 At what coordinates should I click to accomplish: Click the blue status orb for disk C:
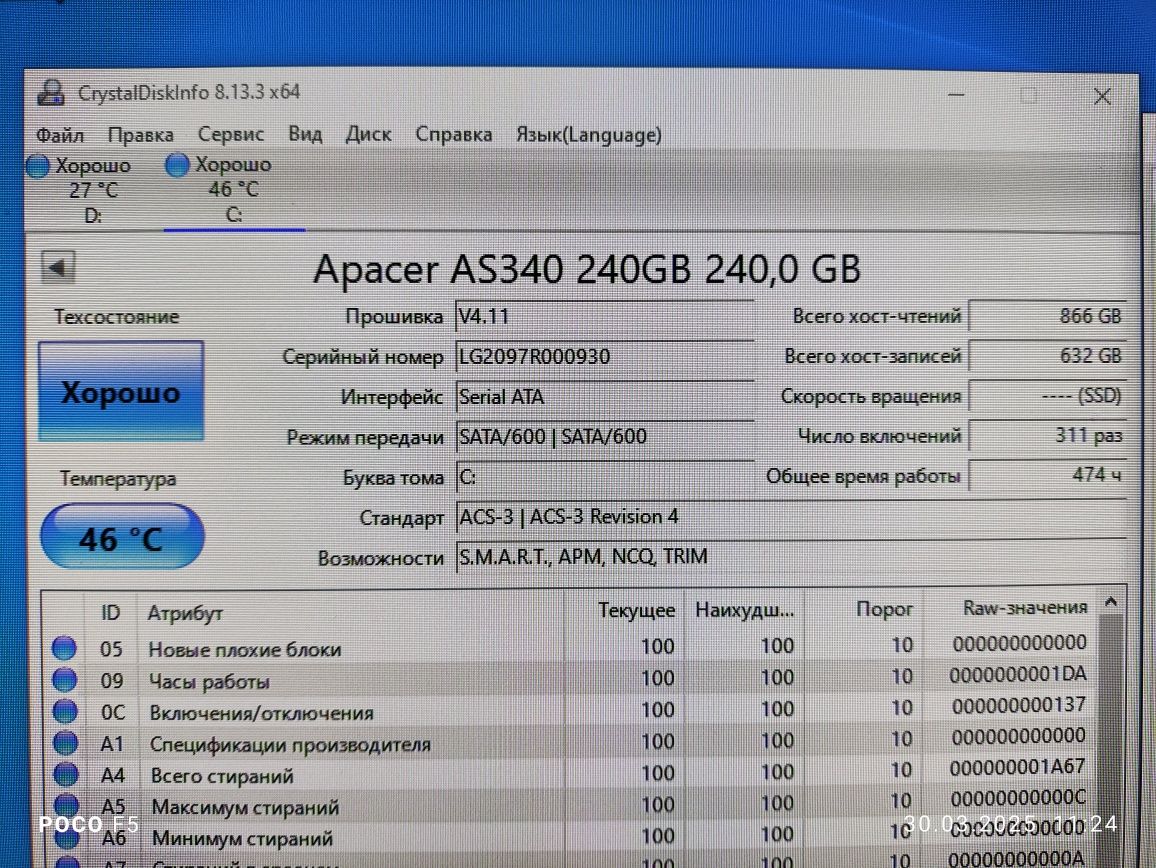coord(177,165)
